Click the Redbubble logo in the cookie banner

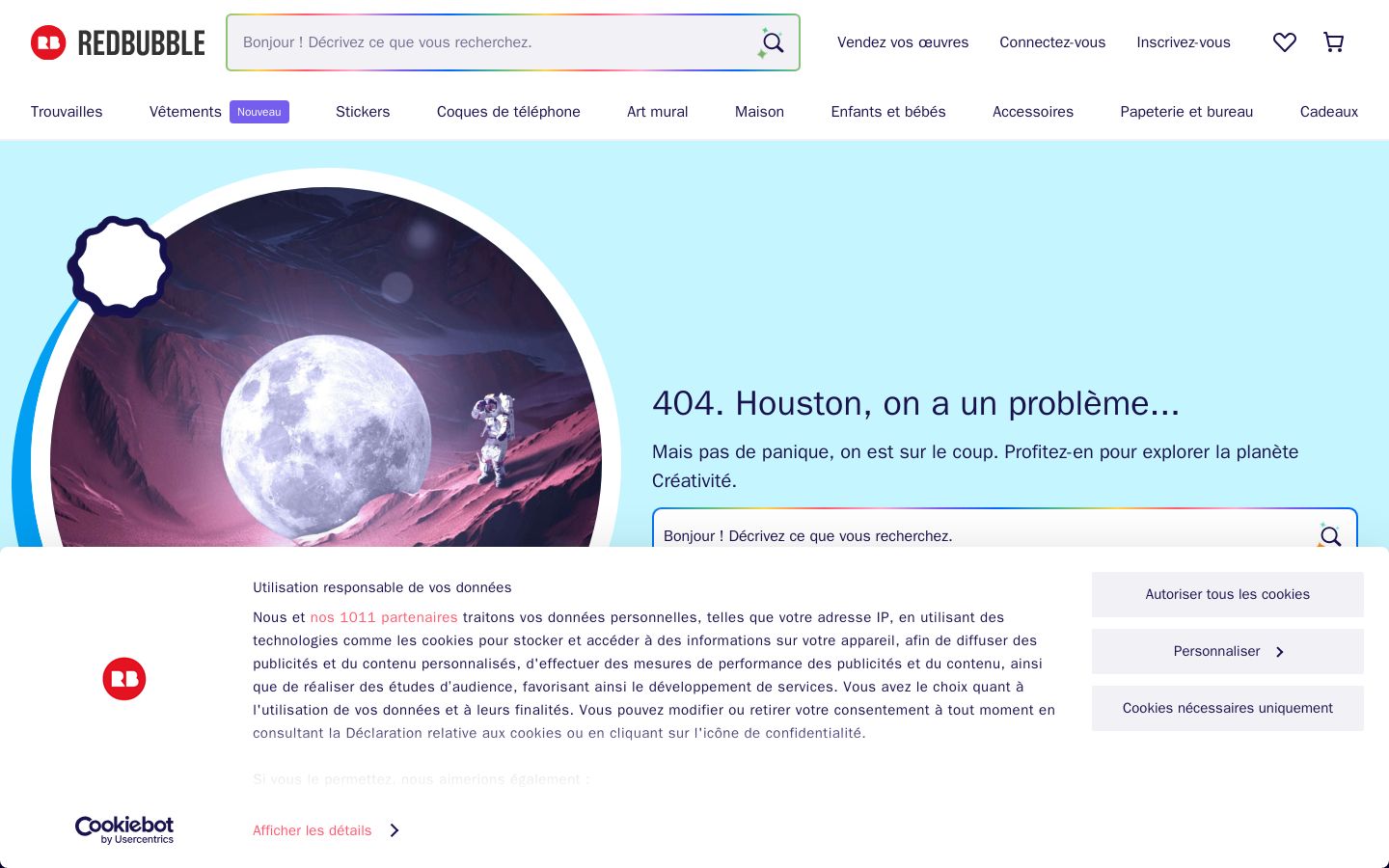click(x=124, y=679)
